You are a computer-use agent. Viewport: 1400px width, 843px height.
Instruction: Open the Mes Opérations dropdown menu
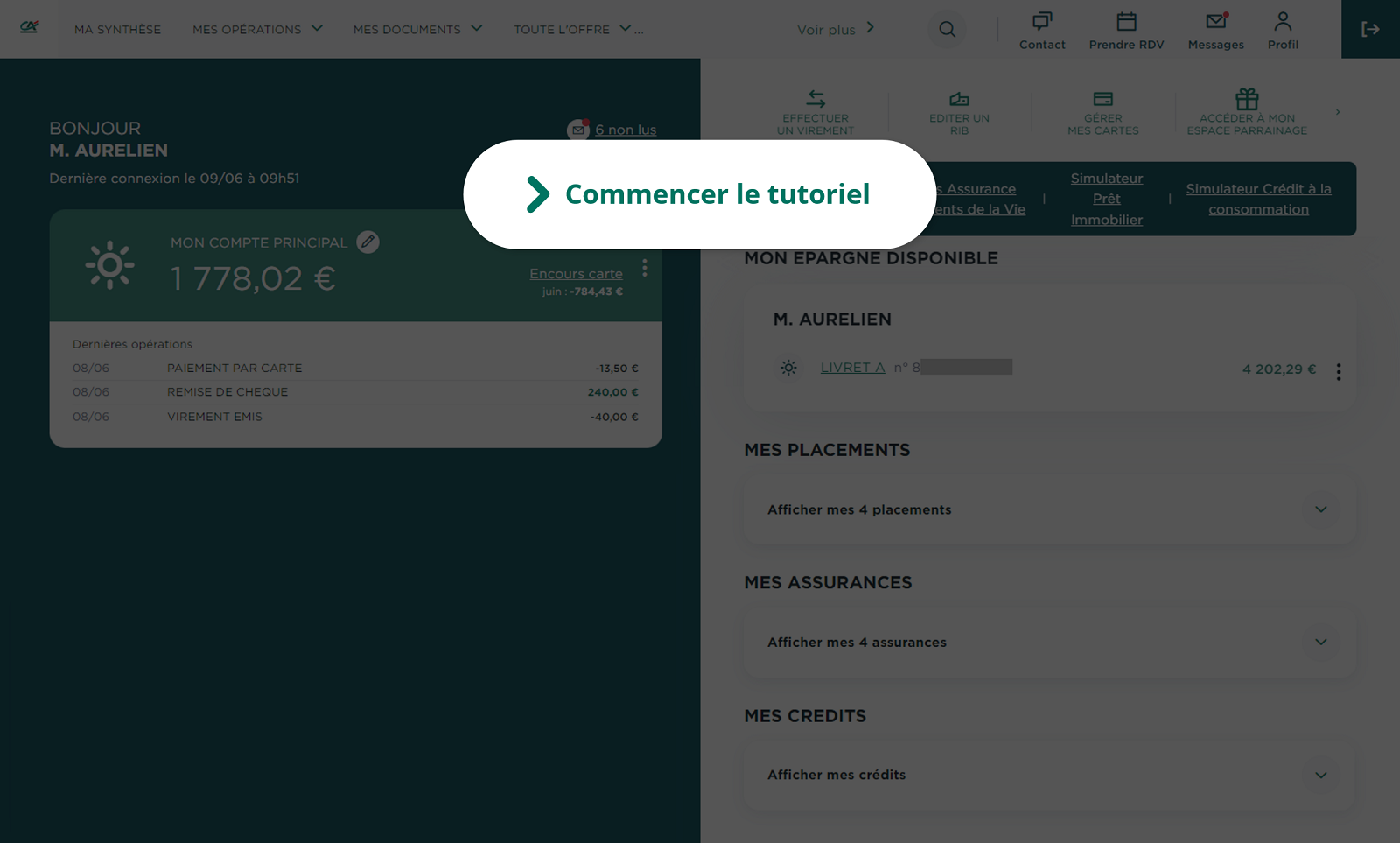click(257, 29)
